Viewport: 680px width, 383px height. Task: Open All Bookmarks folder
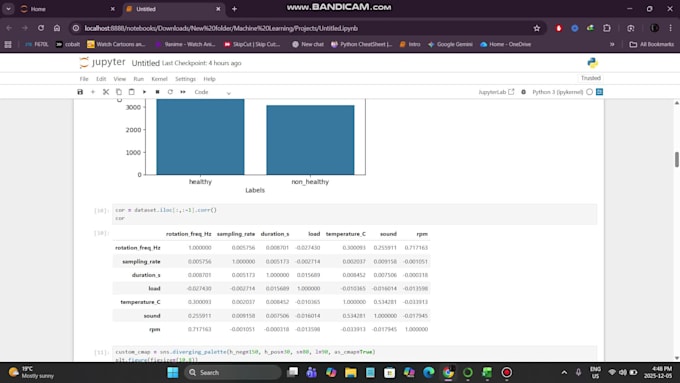(651, 44)
